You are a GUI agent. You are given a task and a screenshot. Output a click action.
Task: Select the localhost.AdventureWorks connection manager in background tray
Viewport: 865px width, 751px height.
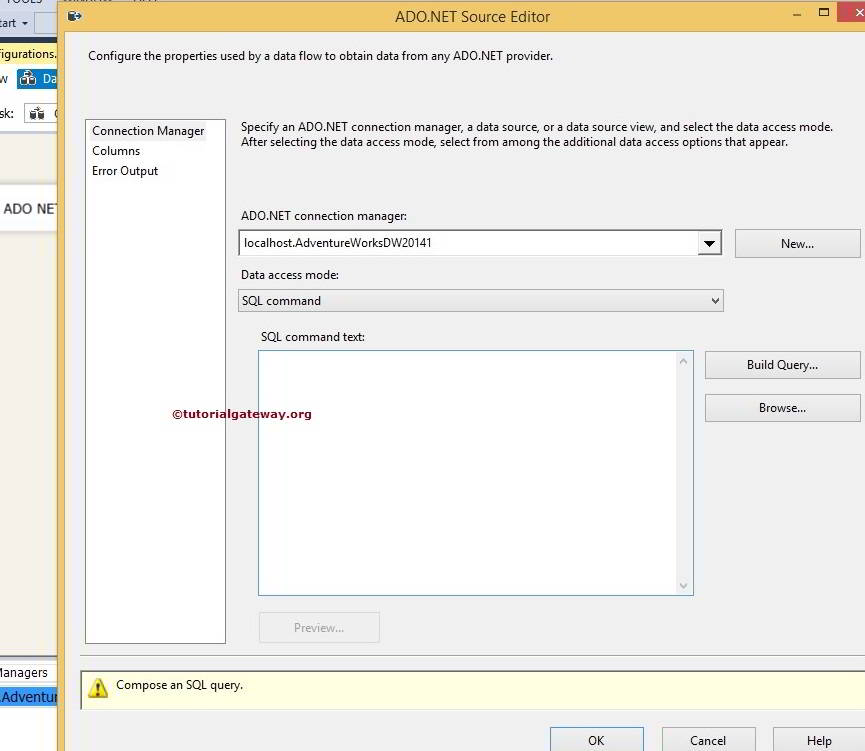click(x=27, y=696)
